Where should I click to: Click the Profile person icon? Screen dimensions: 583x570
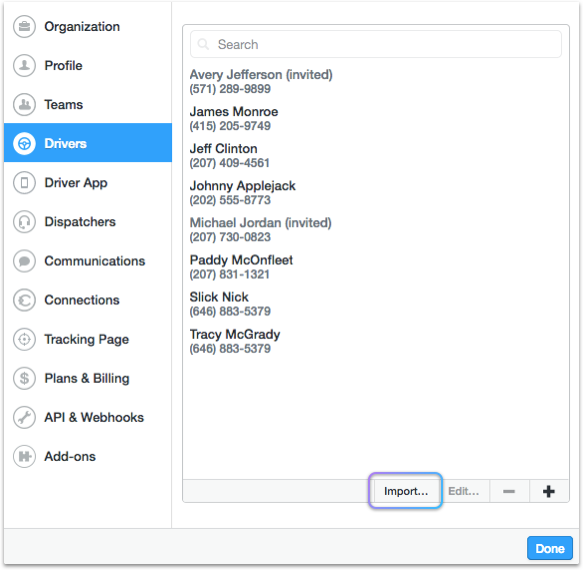click(x=24, y=65)
